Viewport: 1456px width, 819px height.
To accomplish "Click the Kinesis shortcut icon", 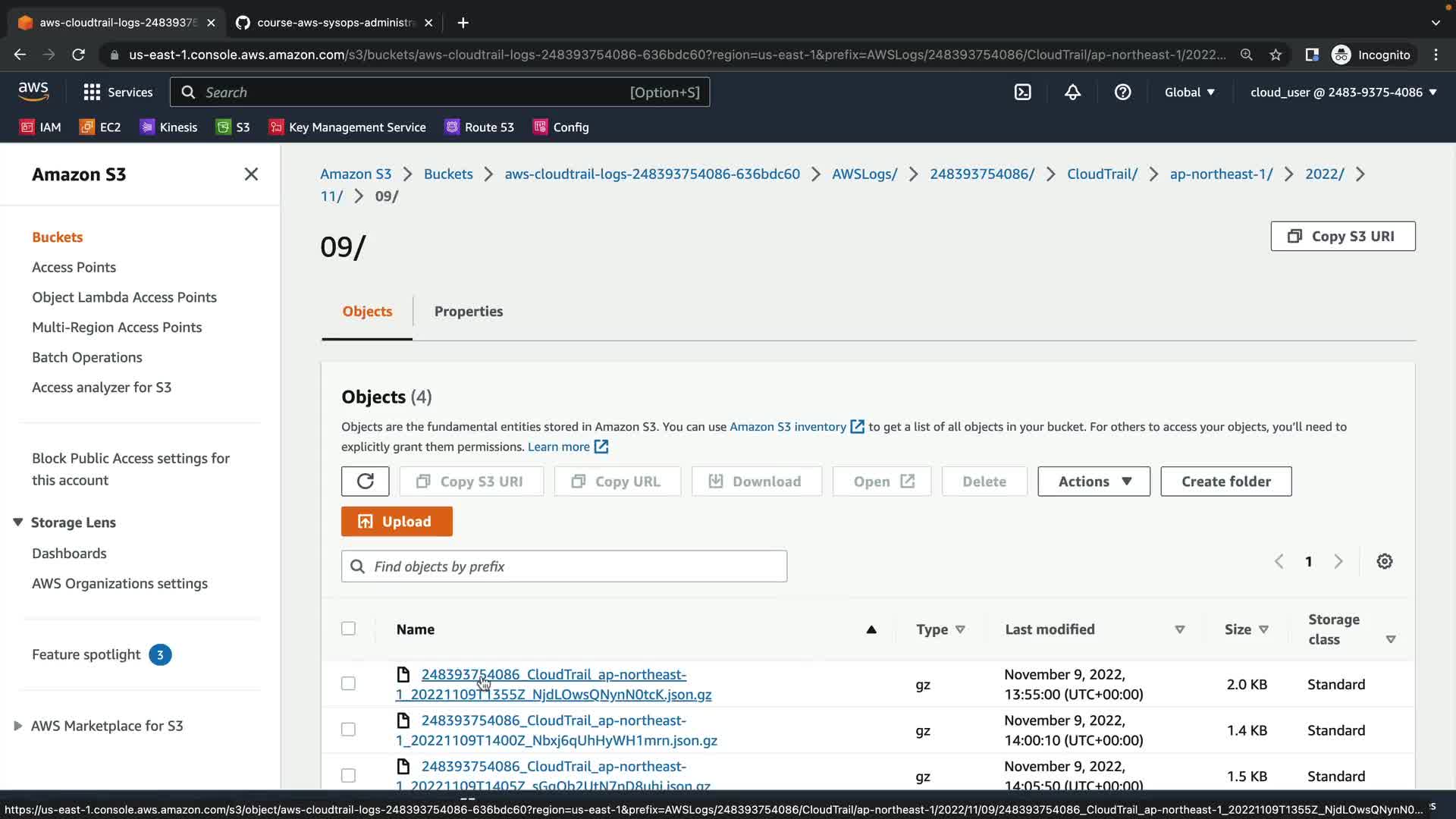I will (x=168, y=127).
